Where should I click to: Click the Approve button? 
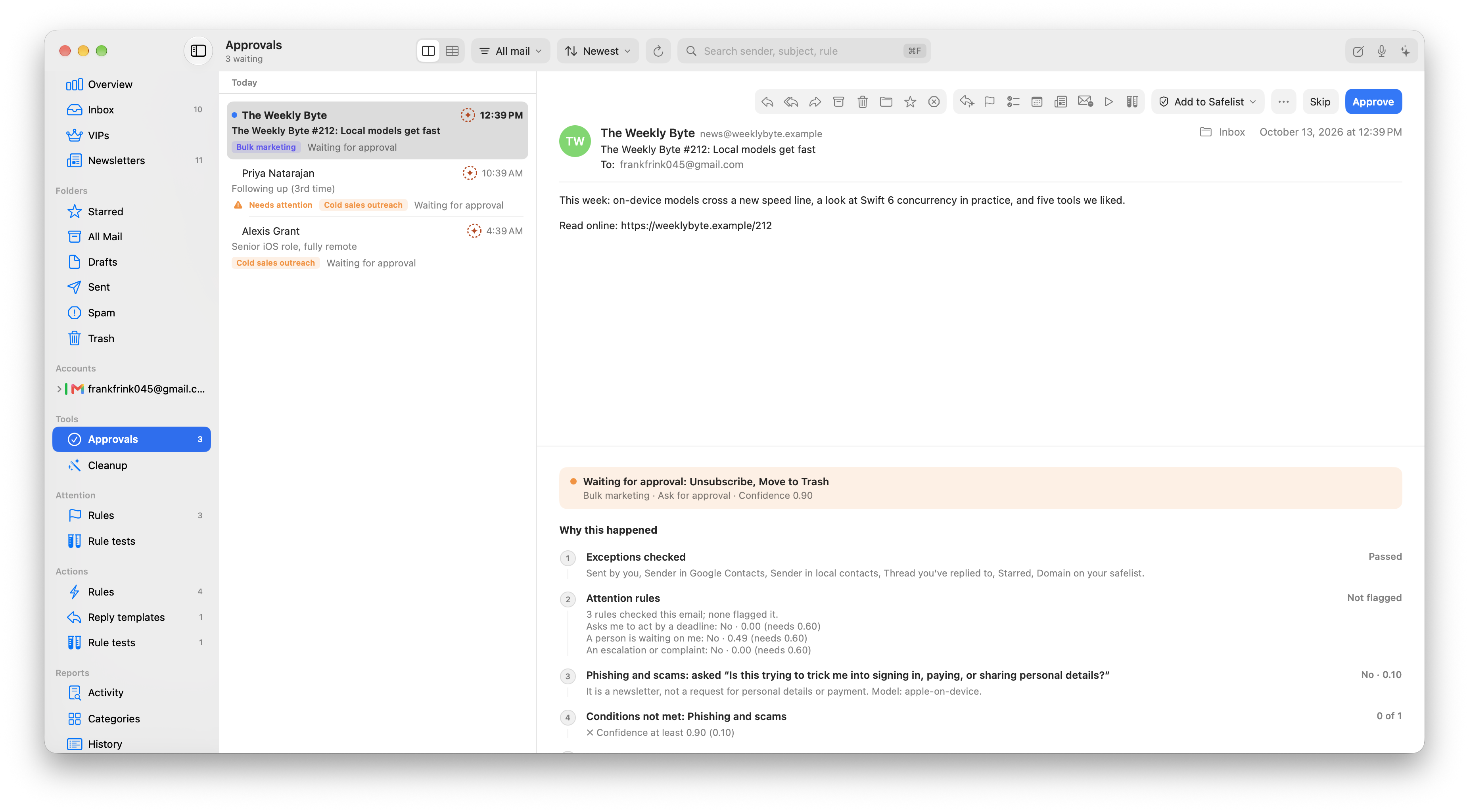[x=1373, y=101]
